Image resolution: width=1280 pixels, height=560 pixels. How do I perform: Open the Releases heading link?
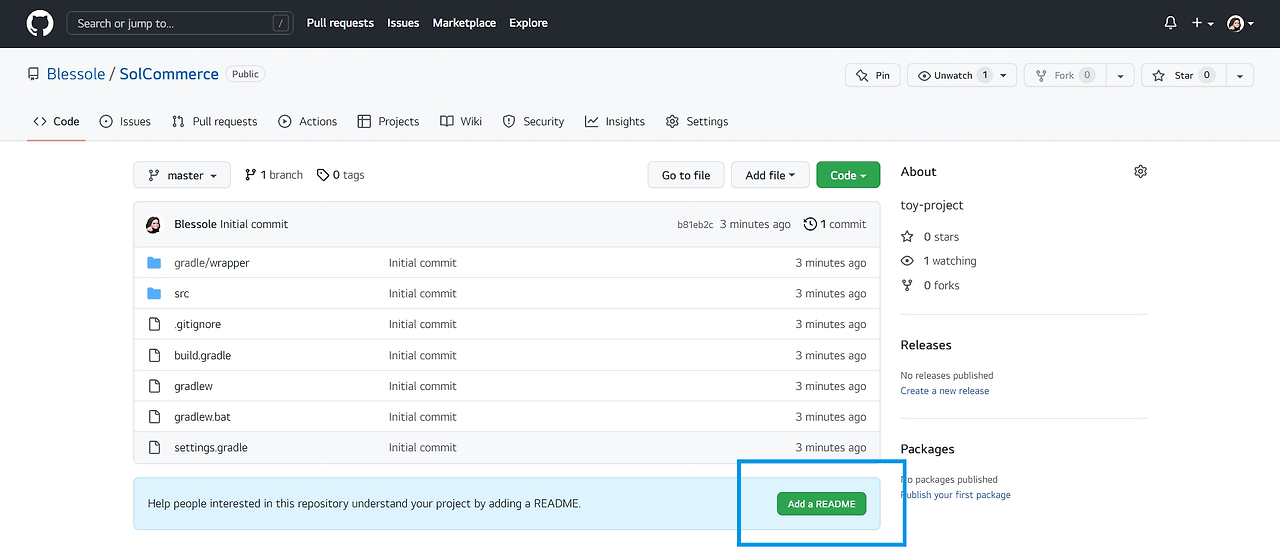926,345
